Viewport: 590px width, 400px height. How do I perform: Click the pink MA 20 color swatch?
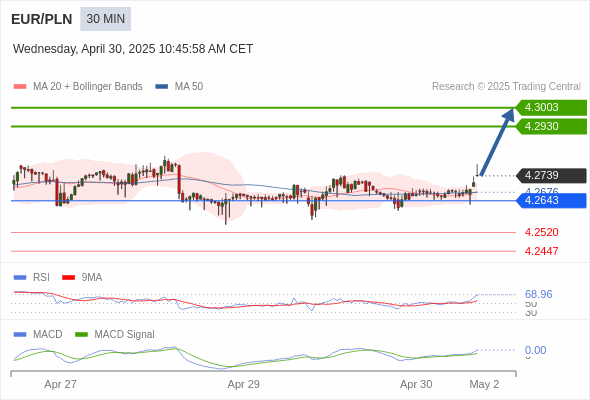20,87
